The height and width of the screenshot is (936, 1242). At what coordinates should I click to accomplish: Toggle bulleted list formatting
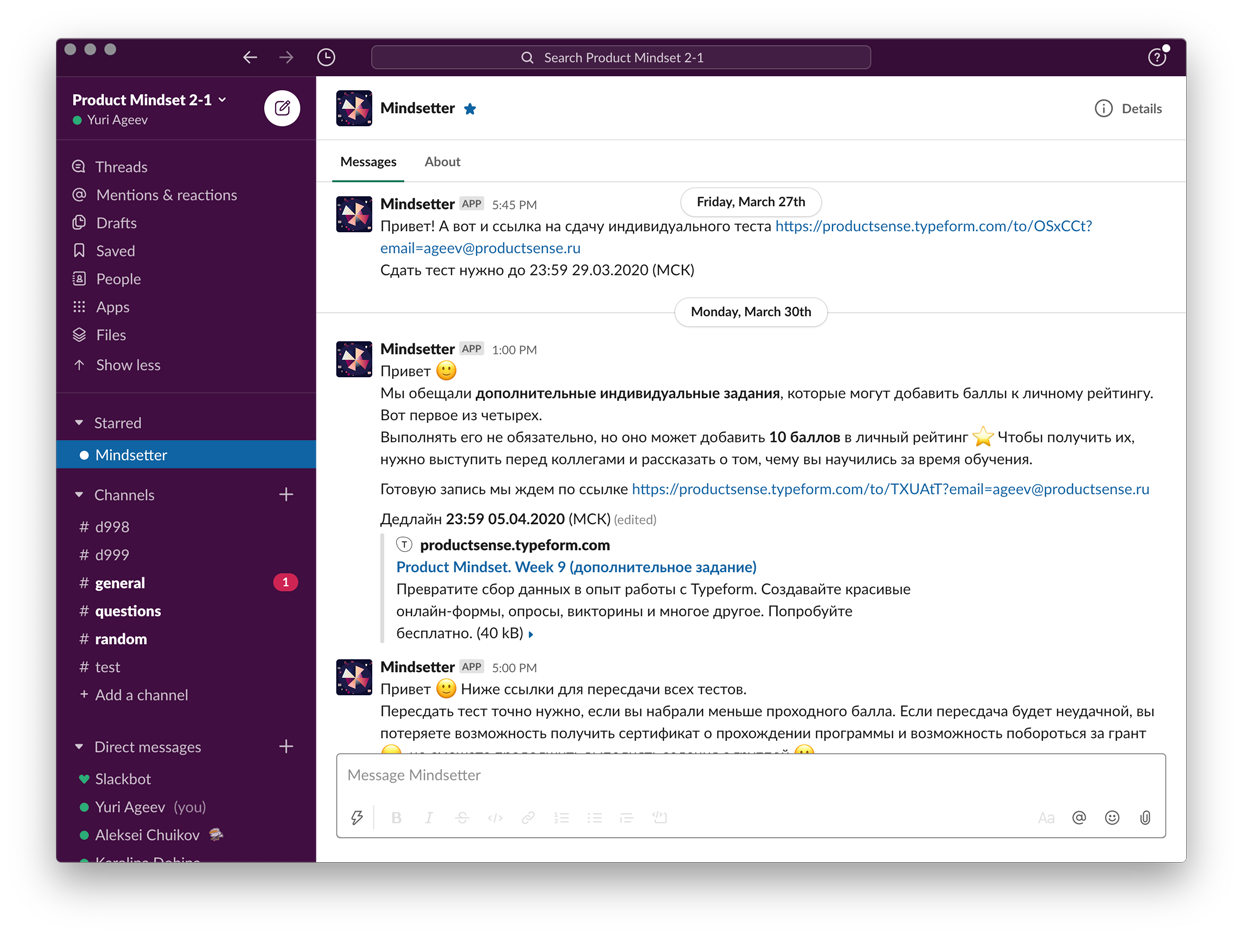coord(594,818)
